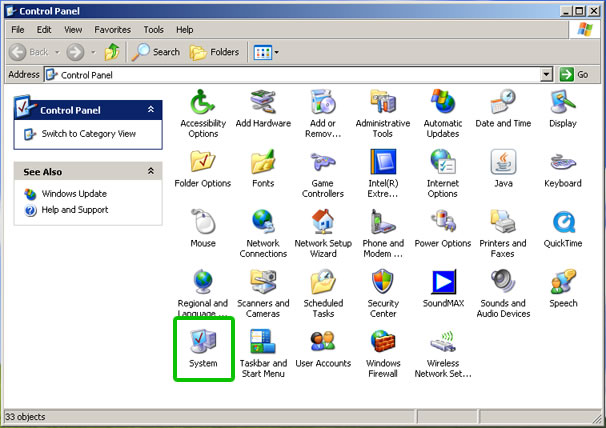This screenshot has height=428, width=606.
Task: Collapse the Control Panel sidebar section
Action: pyautogui.click(x=151, y=109)
